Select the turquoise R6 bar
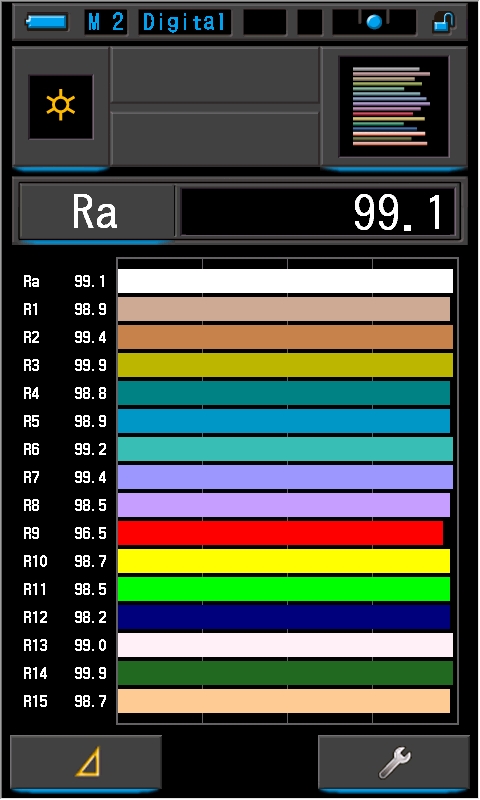This screenshot has height=800, width=480. (285, 449)
